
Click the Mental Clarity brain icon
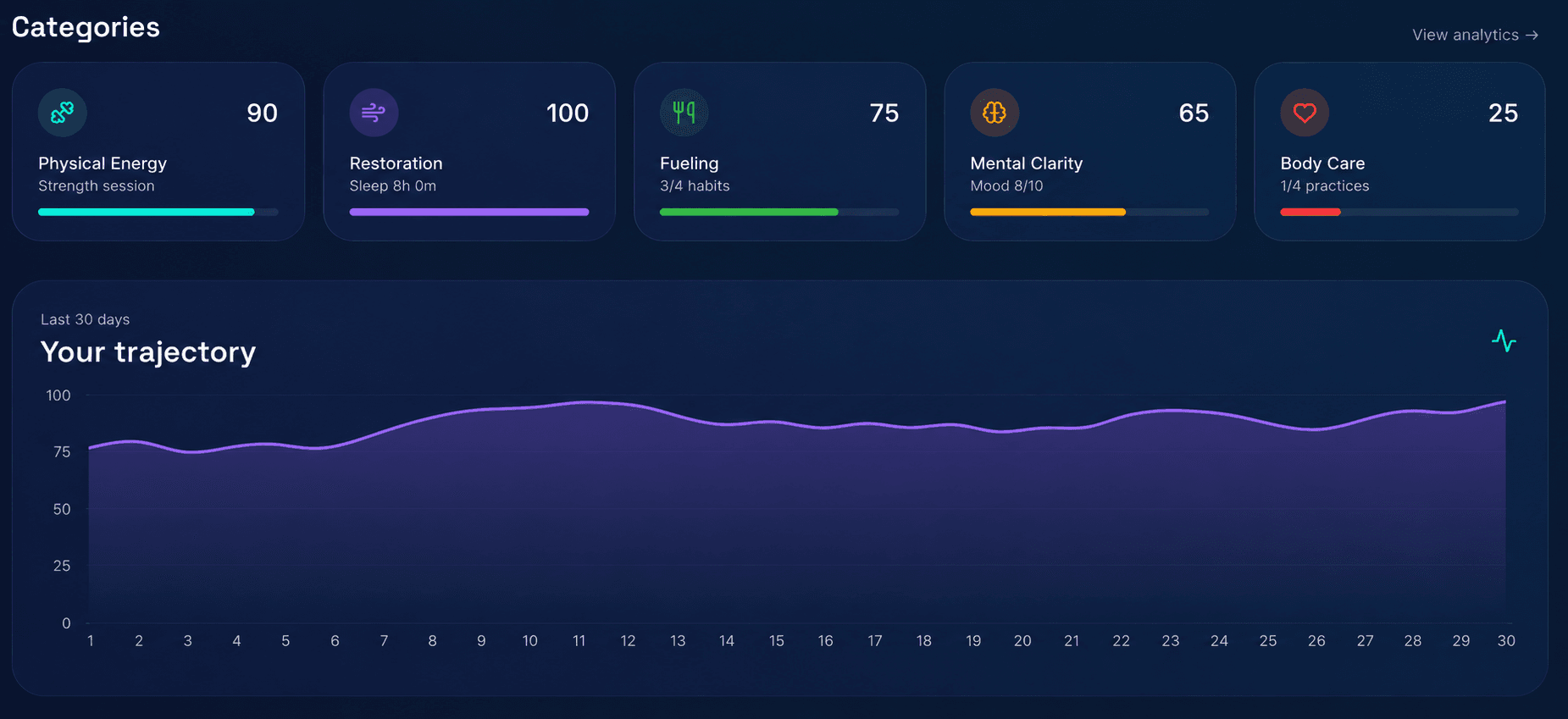tap(995, 113)
